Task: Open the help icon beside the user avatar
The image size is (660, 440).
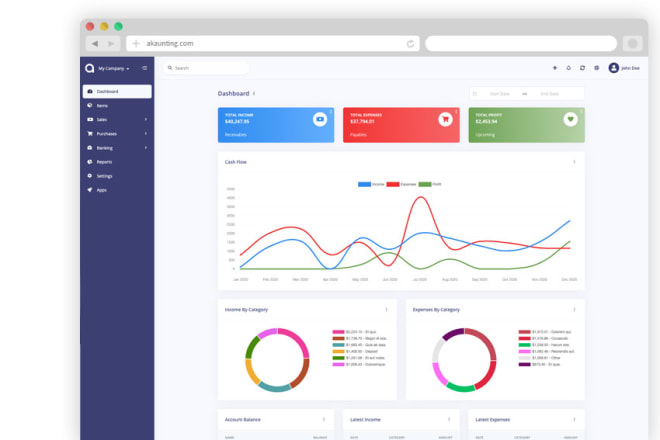Action: coord(596,68)
